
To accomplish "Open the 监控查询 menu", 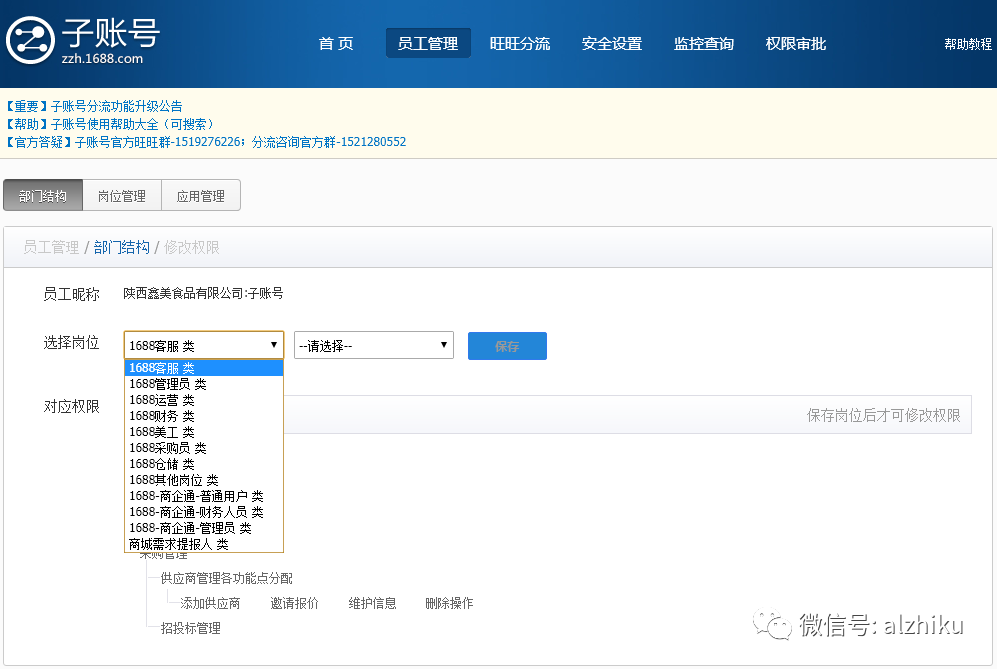I will tap(704, 44).
